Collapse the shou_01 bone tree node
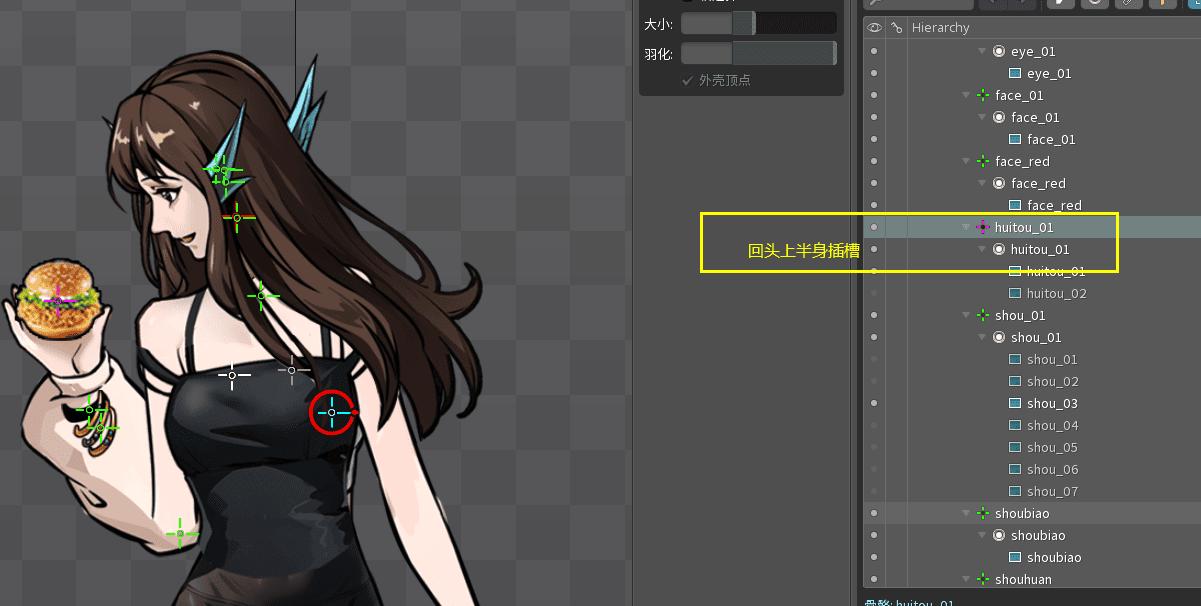Screen dimensions: 1201x606 pos(966,316)
